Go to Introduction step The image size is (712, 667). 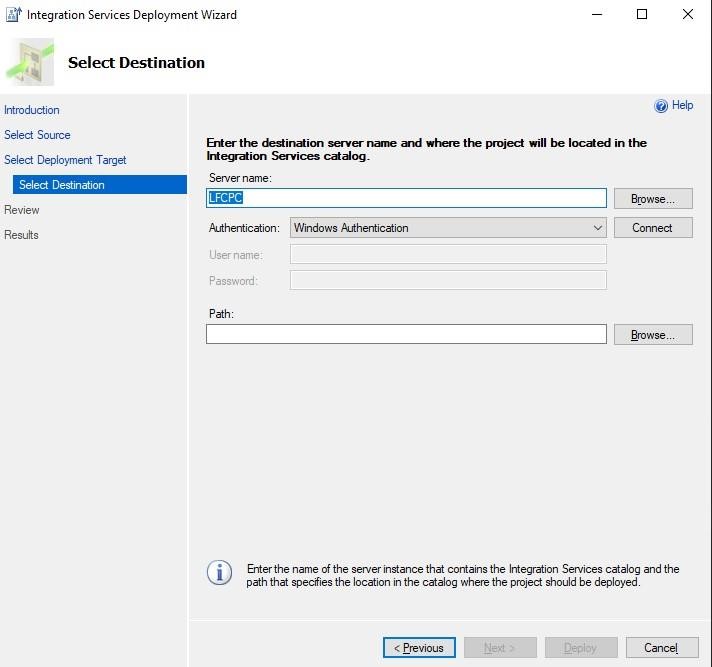[32, 110]
